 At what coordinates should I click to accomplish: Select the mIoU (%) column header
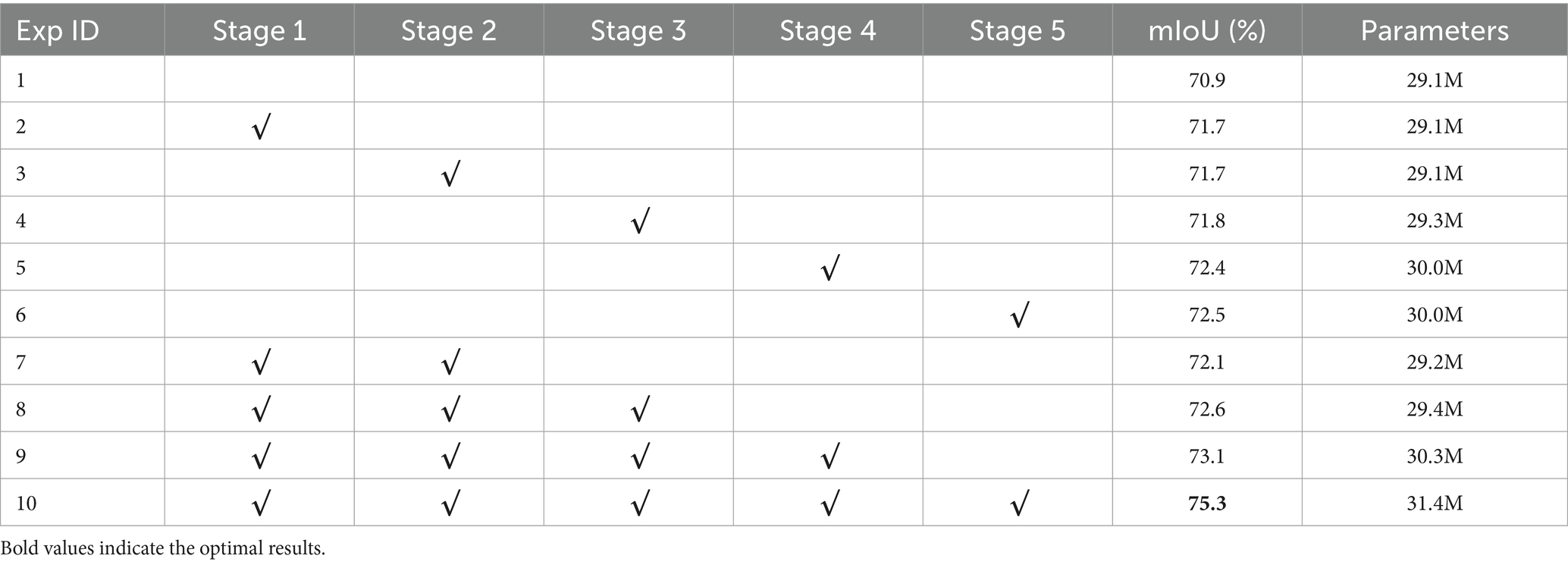tap(1207, 30)
